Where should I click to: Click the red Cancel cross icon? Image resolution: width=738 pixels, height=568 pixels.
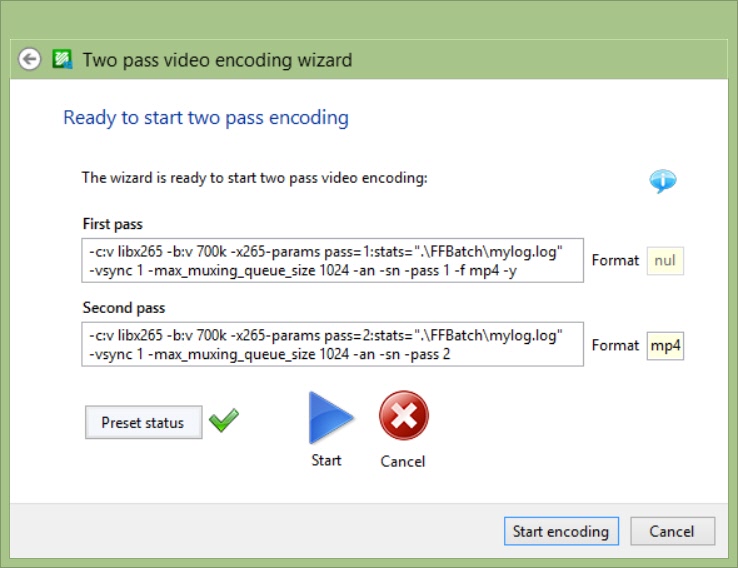coord(403,417)
